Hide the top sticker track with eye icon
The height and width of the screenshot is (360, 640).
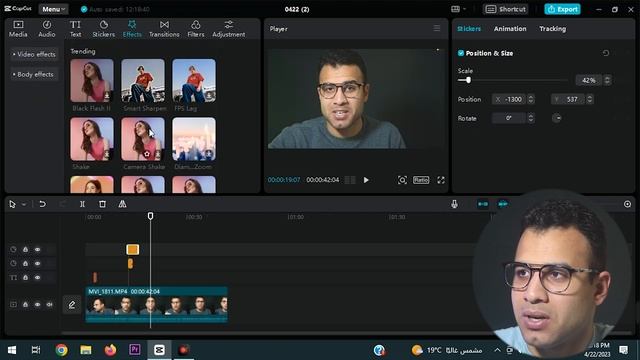coord(38,249)
